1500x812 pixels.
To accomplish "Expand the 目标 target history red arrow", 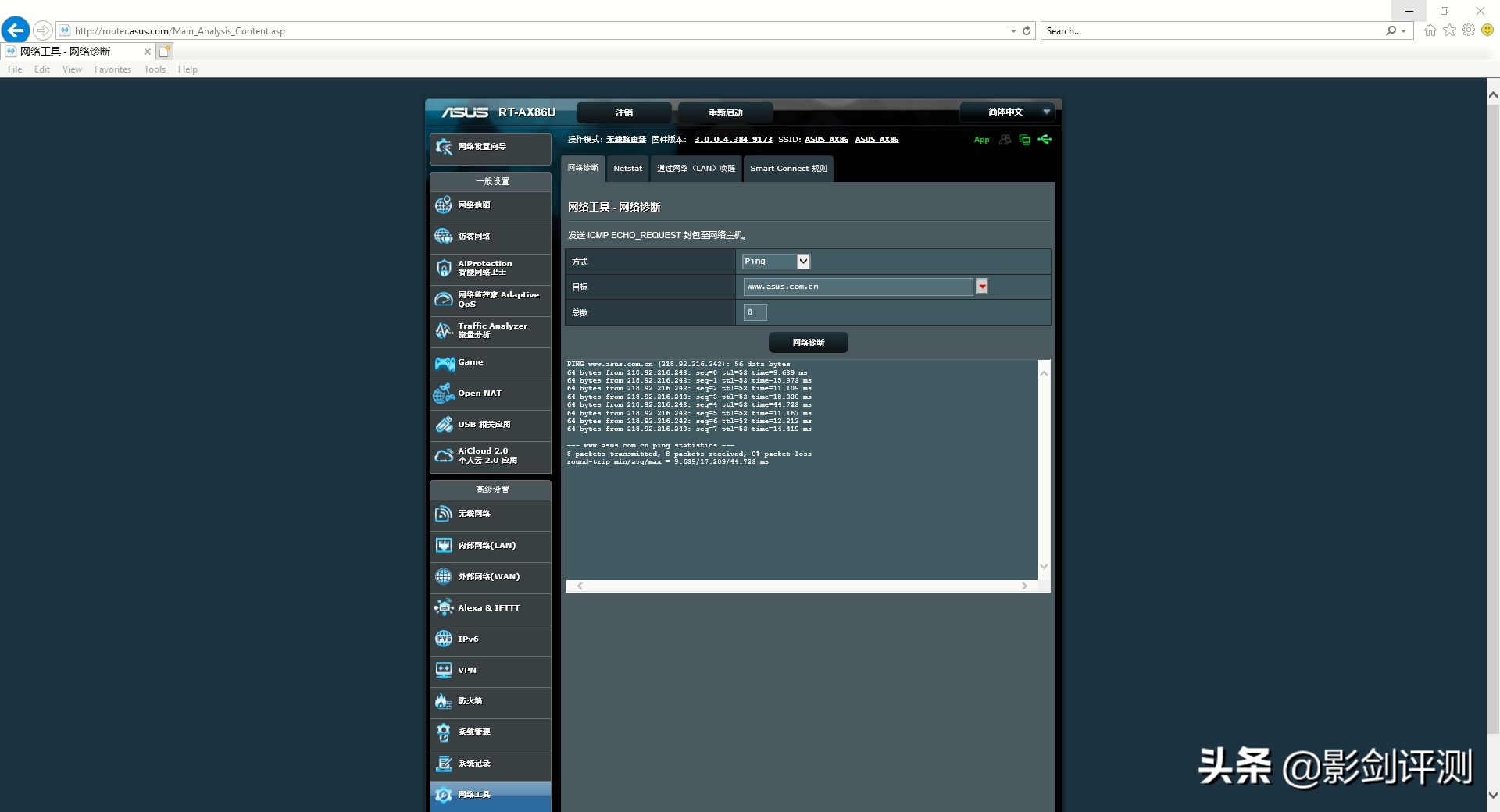I will 982,287.
